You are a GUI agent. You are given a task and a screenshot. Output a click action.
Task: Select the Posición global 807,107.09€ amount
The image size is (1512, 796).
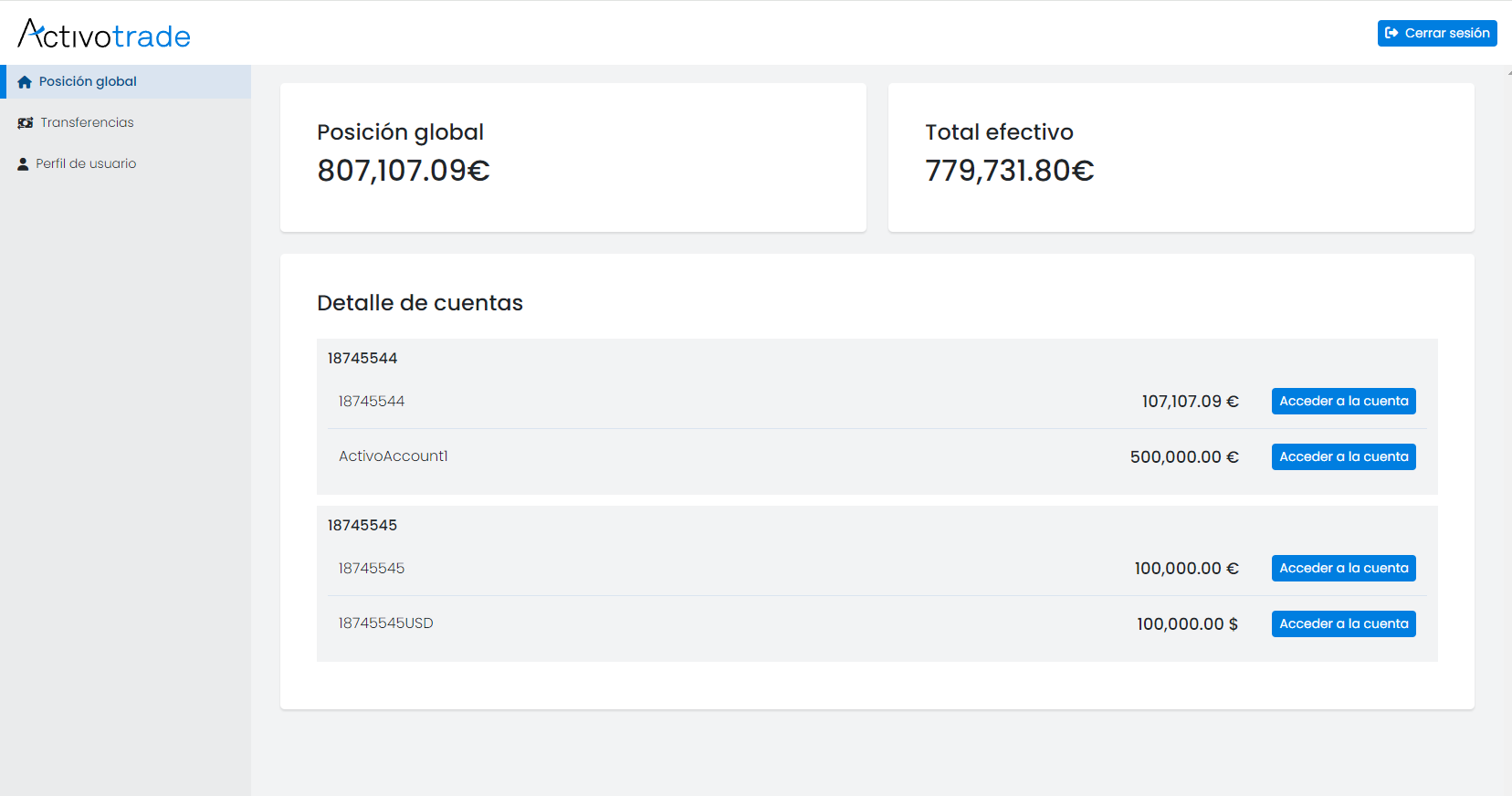404,171
